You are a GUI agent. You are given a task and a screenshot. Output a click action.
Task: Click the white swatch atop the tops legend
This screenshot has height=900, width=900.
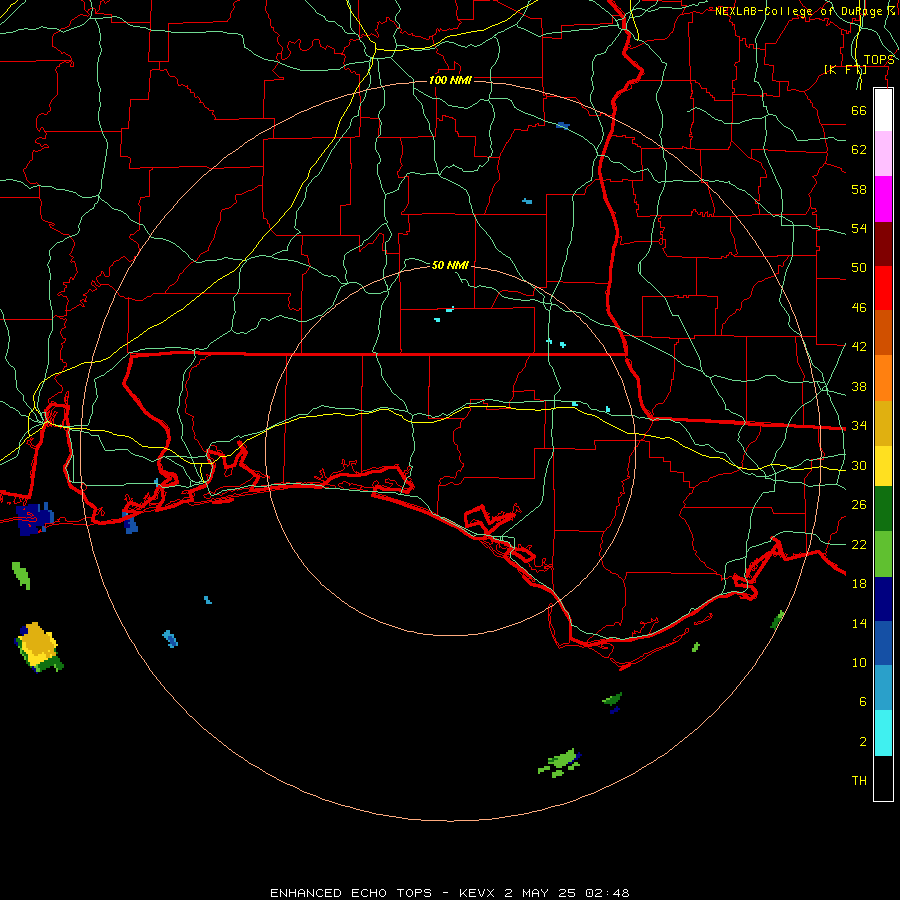[x=883, y=110]
